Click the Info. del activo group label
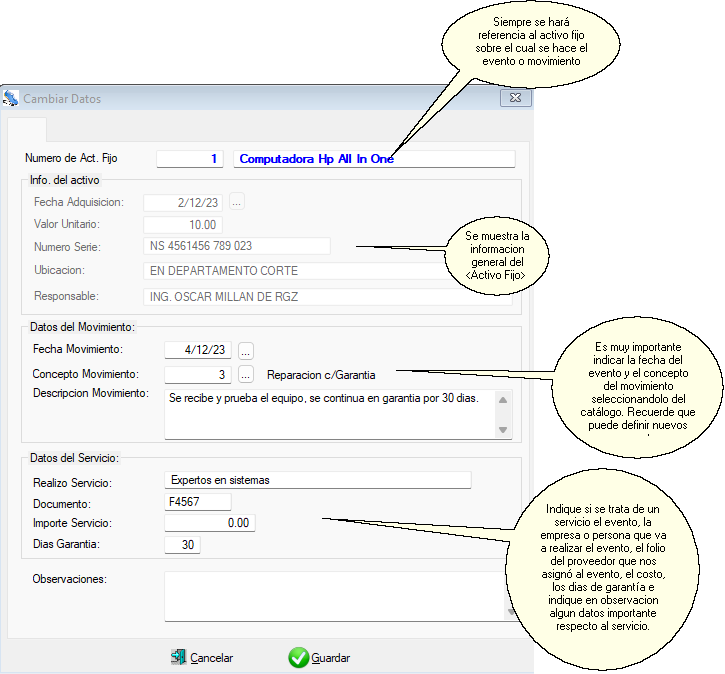This screenshot has width=725, height=674. 65,180
